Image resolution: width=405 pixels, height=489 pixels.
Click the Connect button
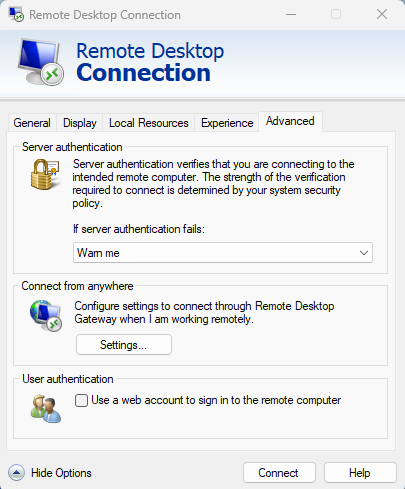coord(279,473)
